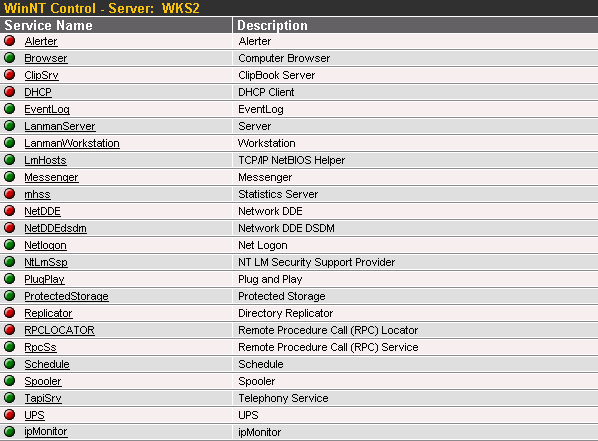The image size is (598, 441).
Task: Click the red status icon next to mhss
Action: click(x=10, y=194)
